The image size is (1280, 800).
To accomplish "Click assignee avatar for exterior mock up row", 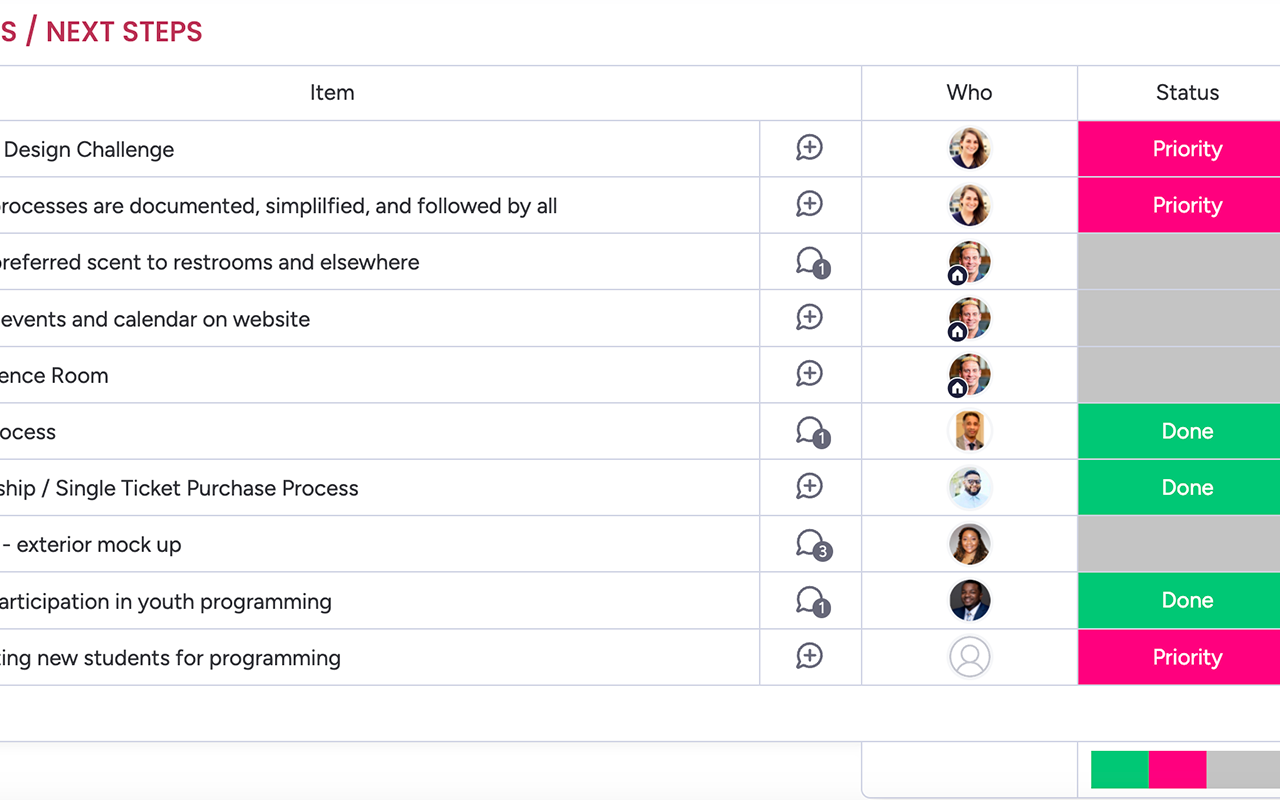I will 969,544.
